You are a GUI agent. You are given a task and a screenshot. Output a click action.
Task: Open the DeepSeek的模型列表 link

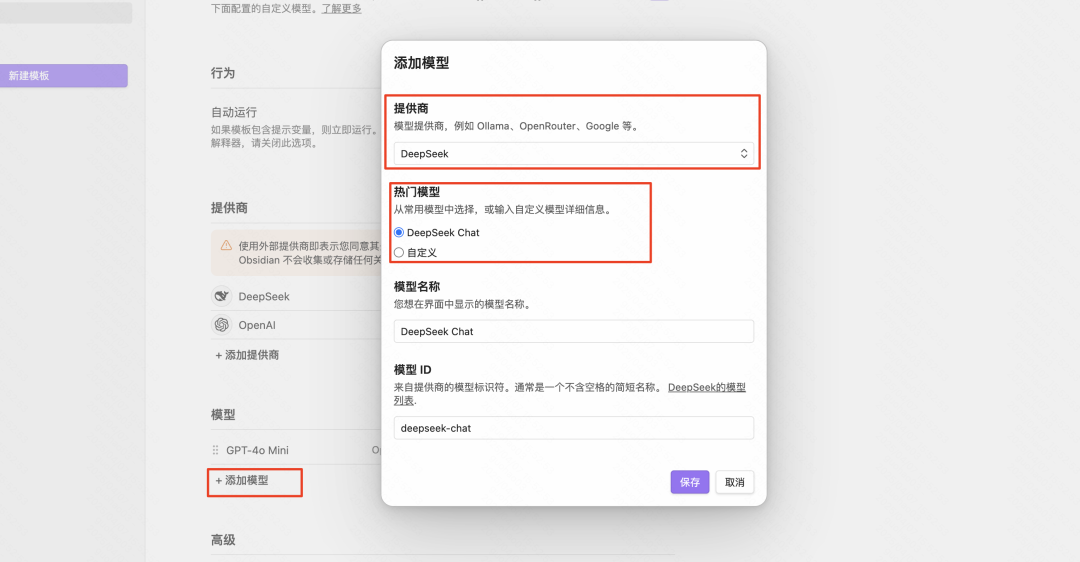(706, 387)
